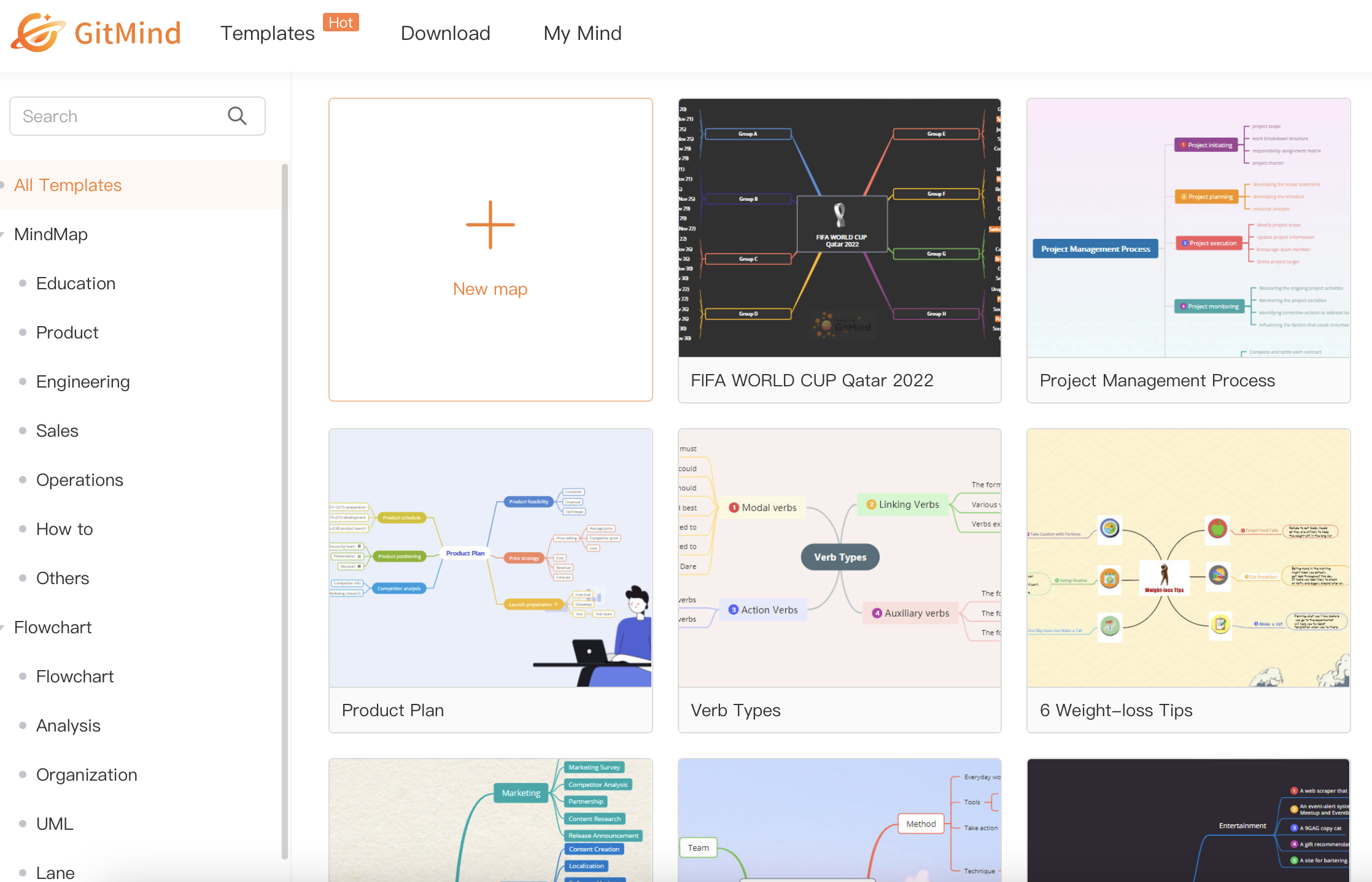The image size is (1372, 882).
Task: Select the Flowchart subcategory item
Action: click(75, 676)
